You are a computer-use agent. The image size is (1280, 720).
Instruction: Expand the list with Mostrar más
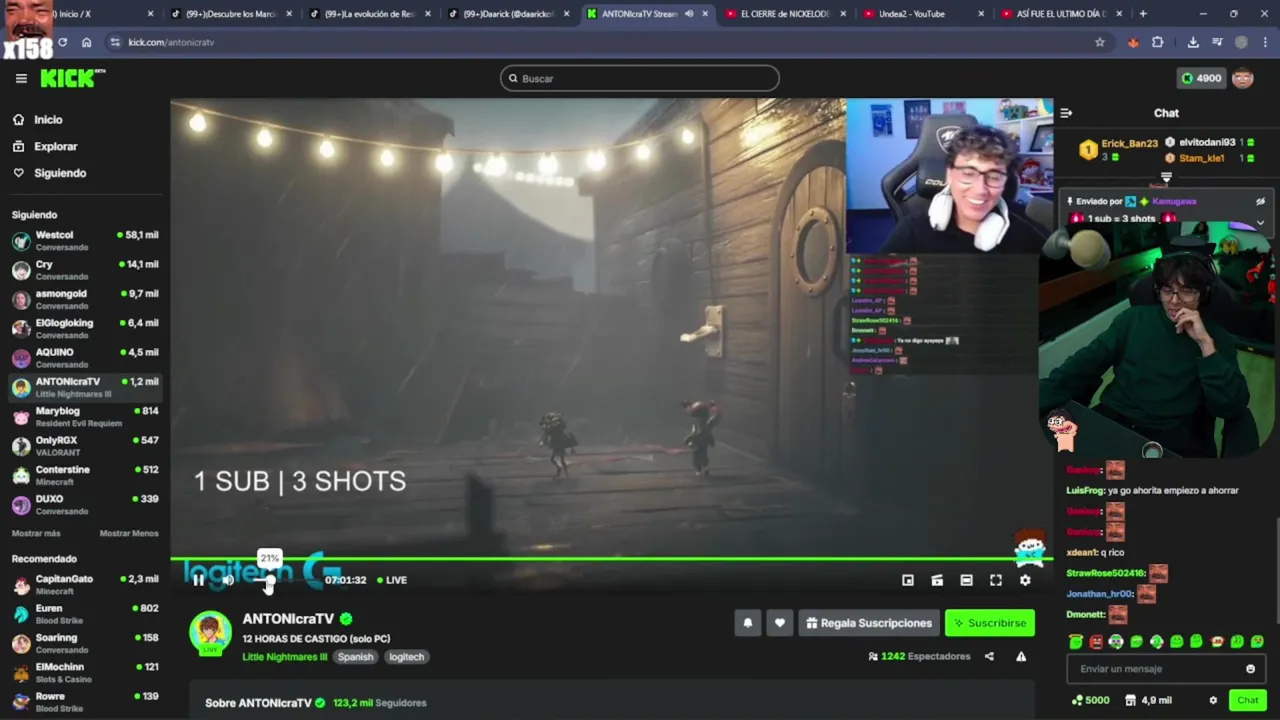coord(36,533)
